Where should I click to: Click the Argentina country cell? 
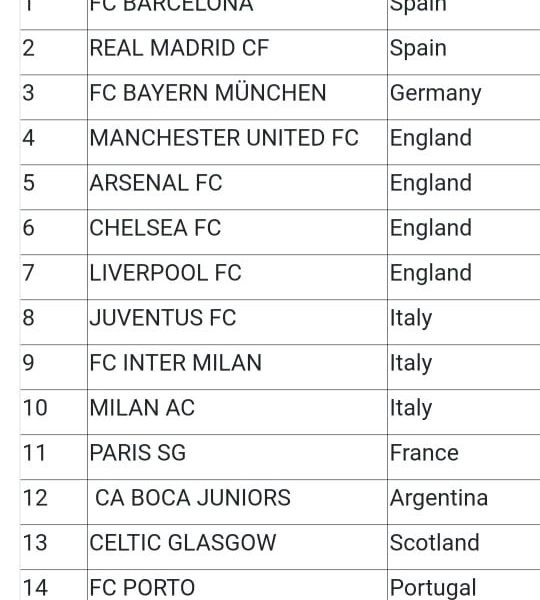click(464, 502)
